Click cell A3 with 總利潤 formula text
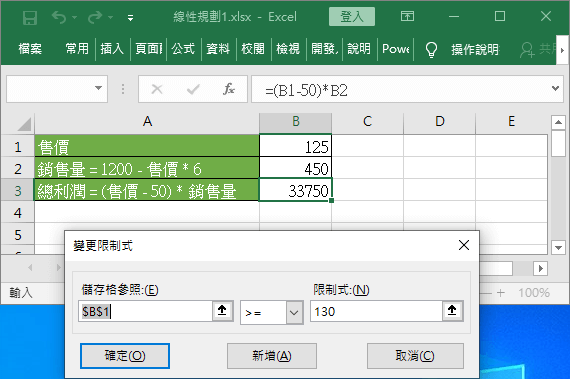The height and width of the screenshot is (379, 570). click(x=147, y=190)
